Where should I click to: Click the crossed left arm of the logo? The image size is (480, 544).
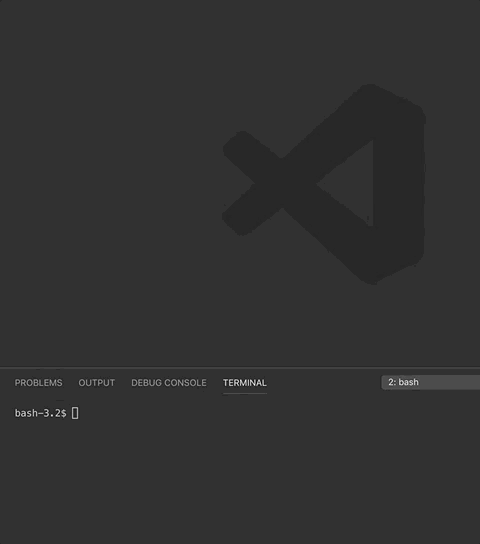click(x=253, y=184)
